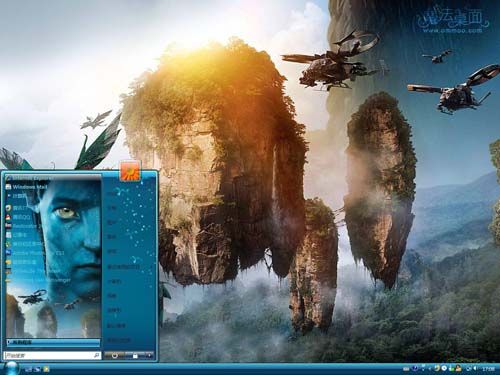
Task: Click the lock button in the Start menu
Action: [135, 356]
